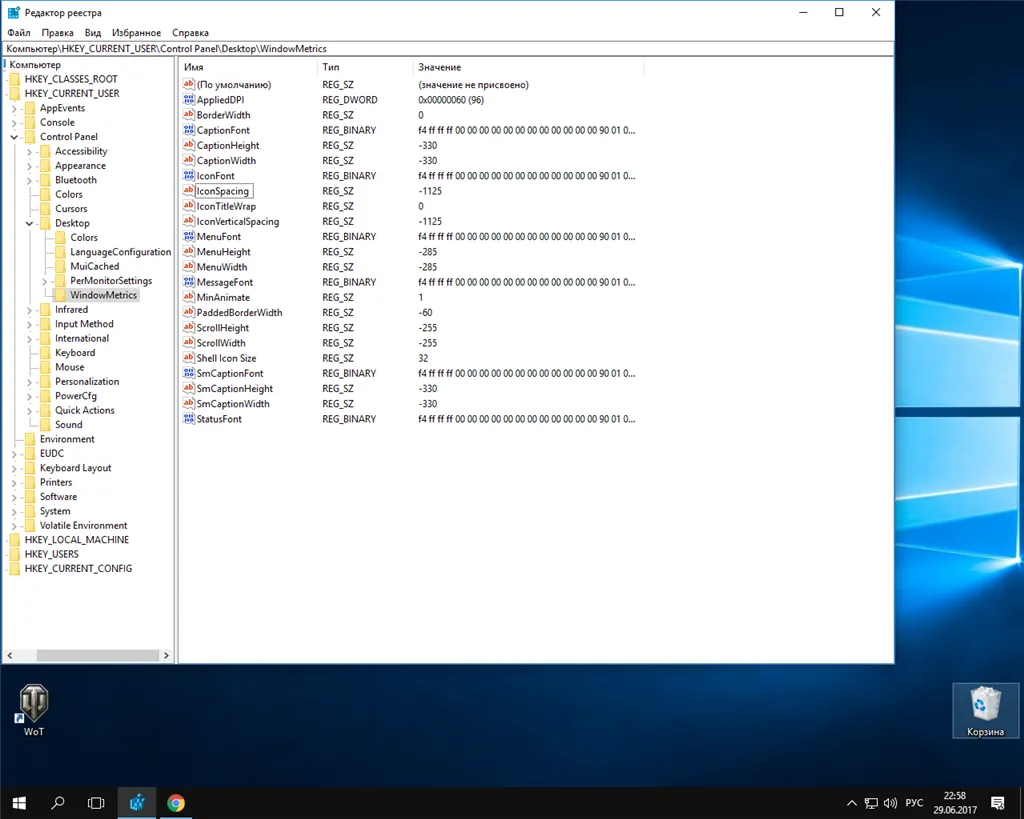Viewport: 1024px width, 819px height.
Task: Expand the PerMonitorSettings subkey
Action: 44,281
